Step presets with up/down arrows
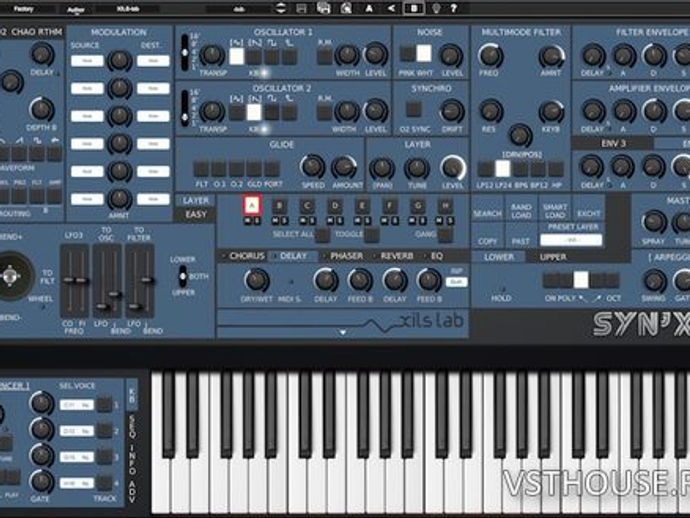This screenshot has height=518, width=690. click(281, 8)
